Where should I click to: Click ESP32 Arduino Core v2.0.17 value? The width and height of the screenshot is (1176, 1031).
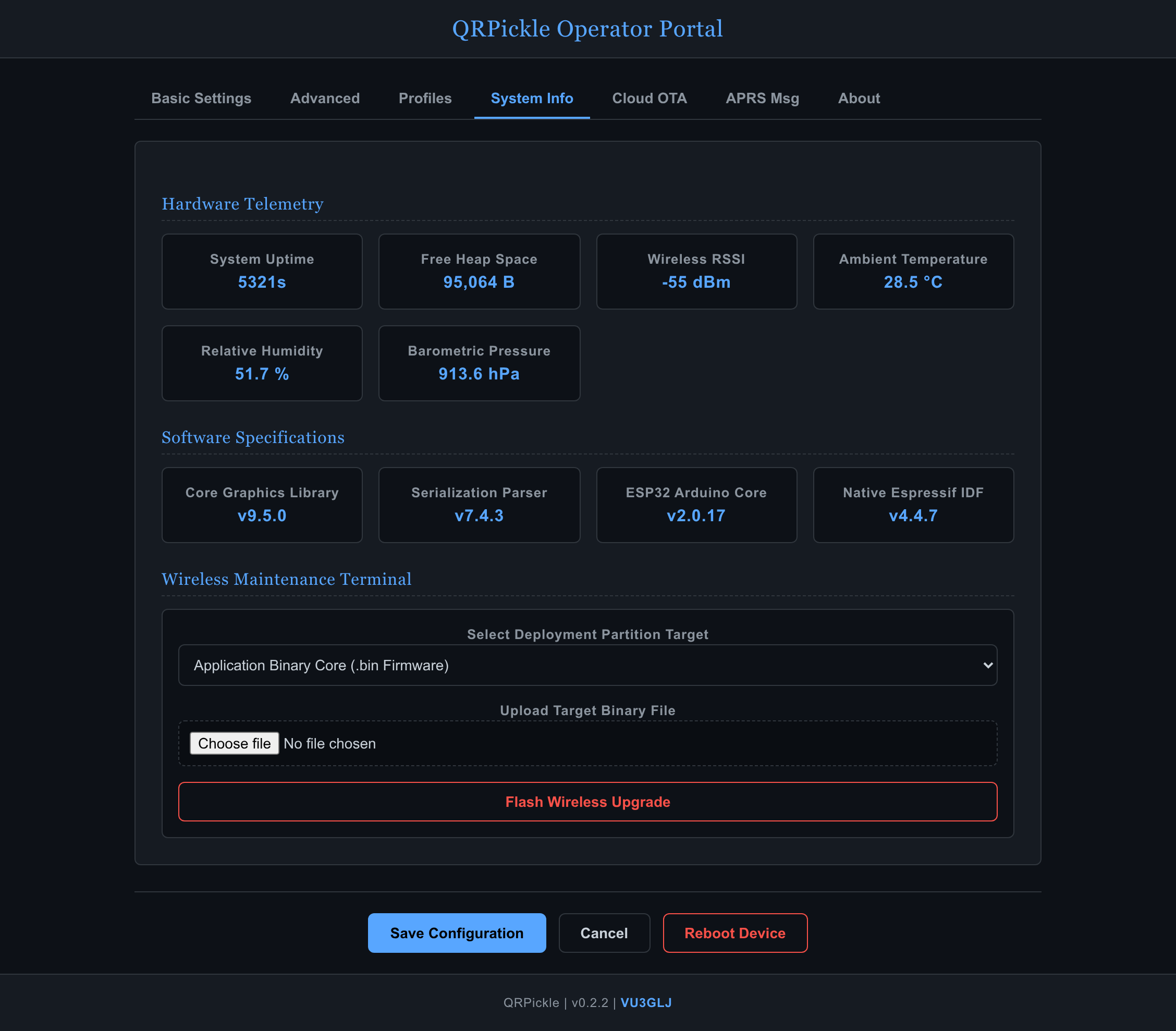click(x=696, y=515)
